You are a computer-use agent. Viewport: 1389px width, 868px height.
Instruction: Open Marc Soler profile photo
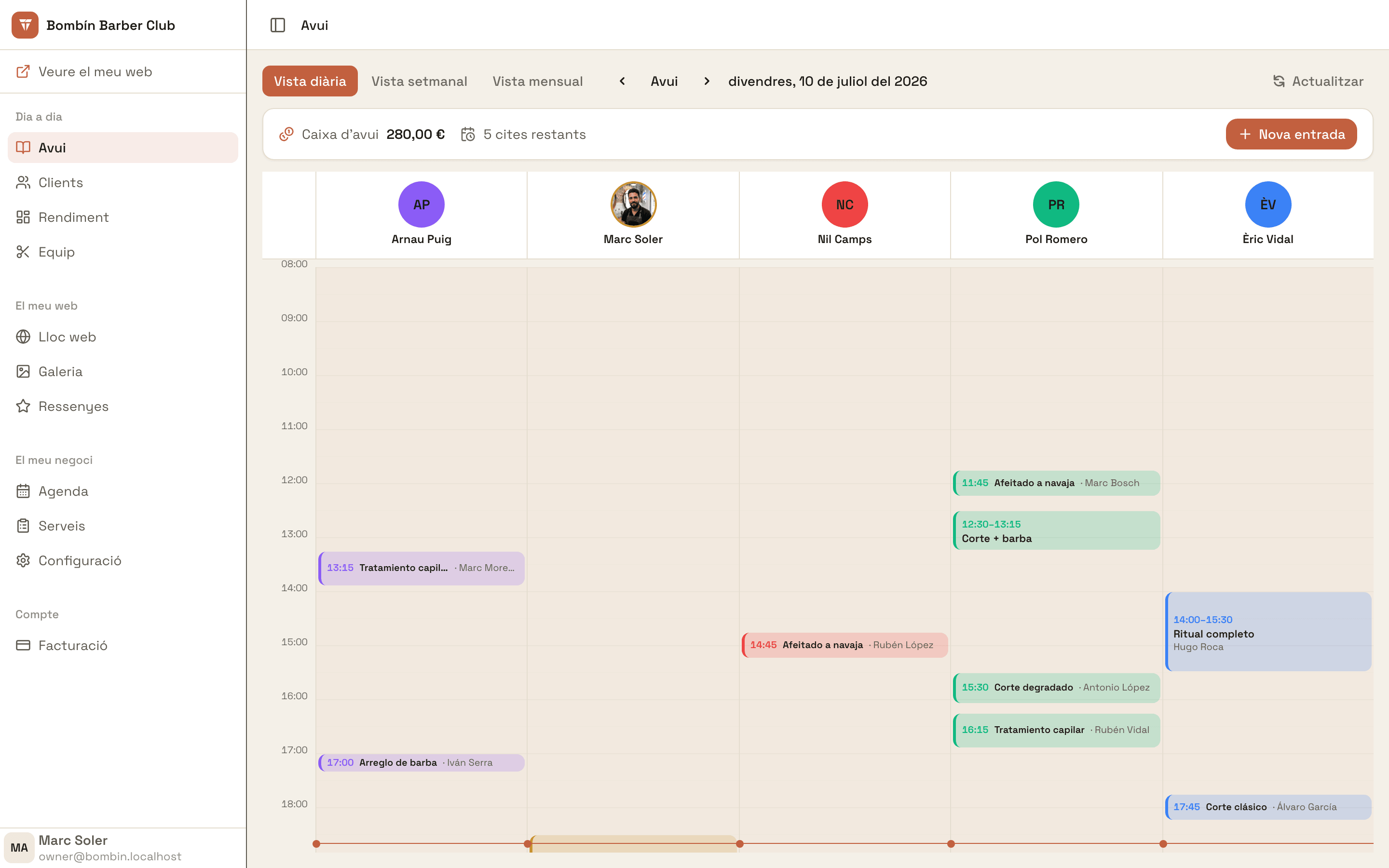633,204
